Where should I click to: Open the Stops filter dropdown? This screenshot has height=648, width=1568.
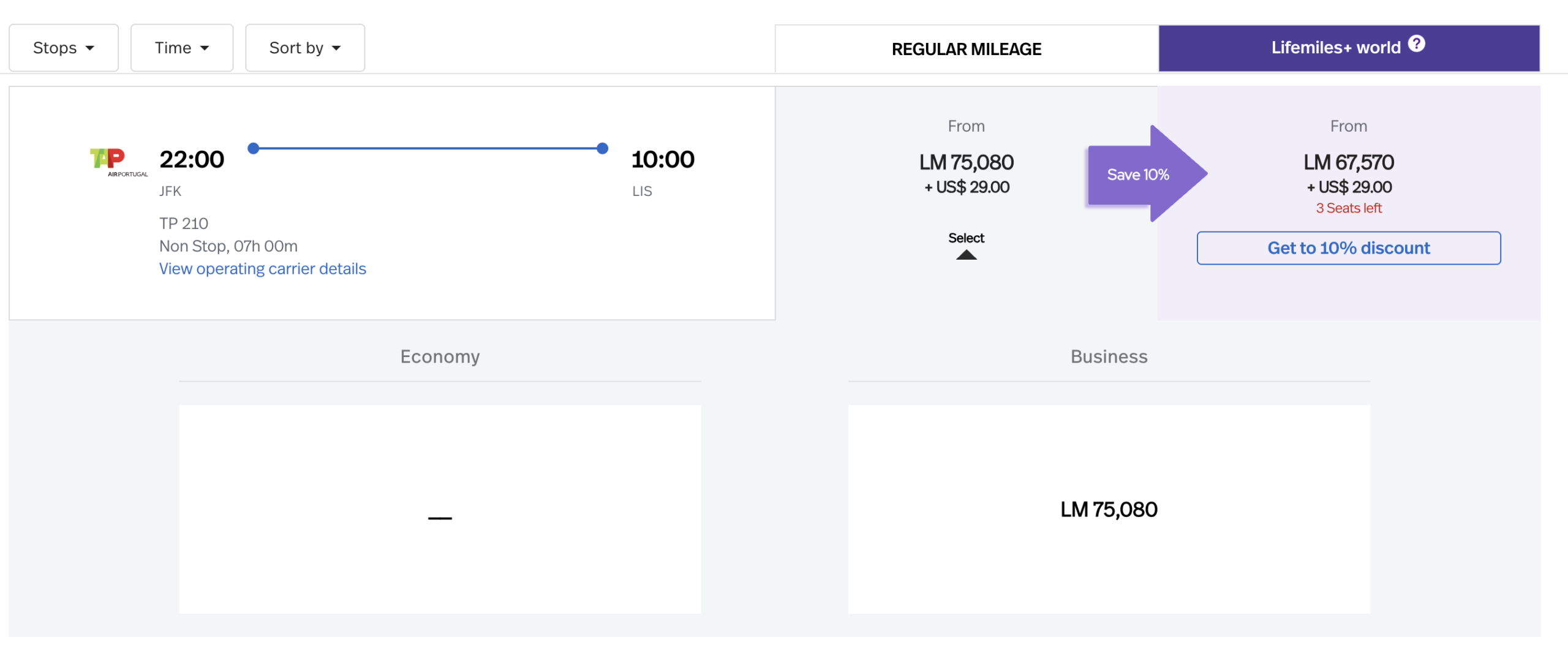coord(64,48)
